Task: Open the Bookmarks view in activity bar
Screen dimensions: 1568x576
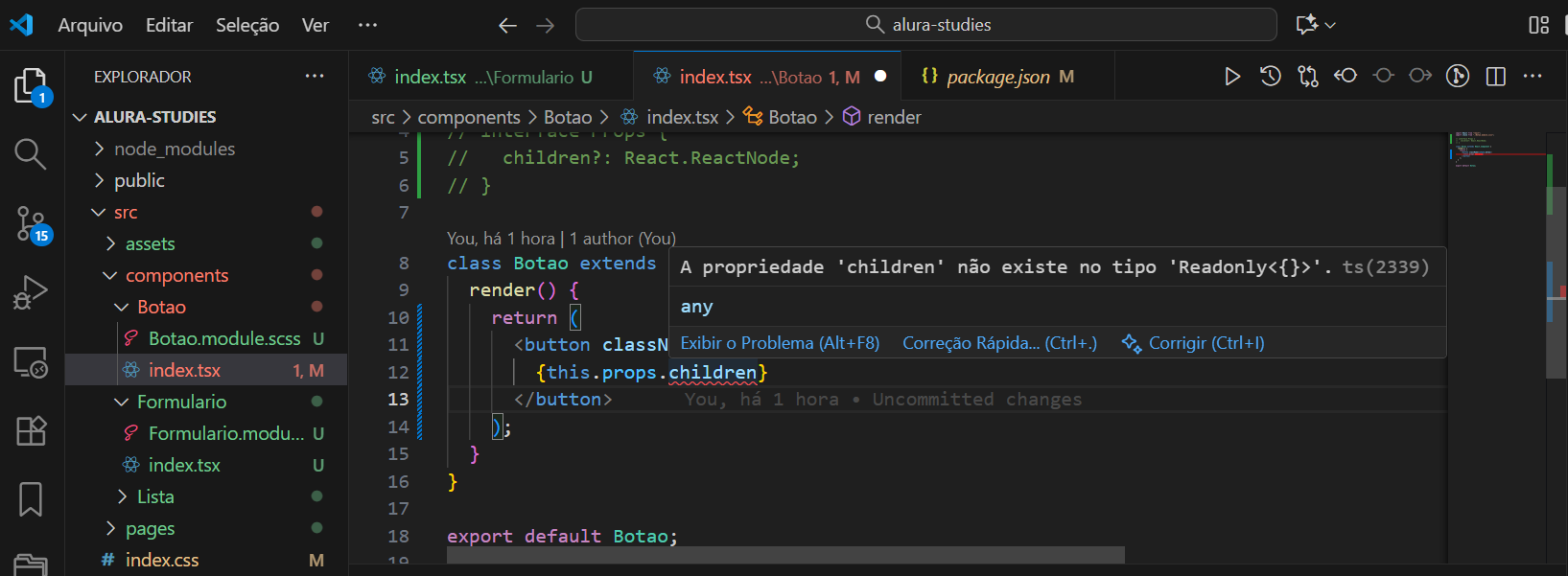Action: pos(31,499)
